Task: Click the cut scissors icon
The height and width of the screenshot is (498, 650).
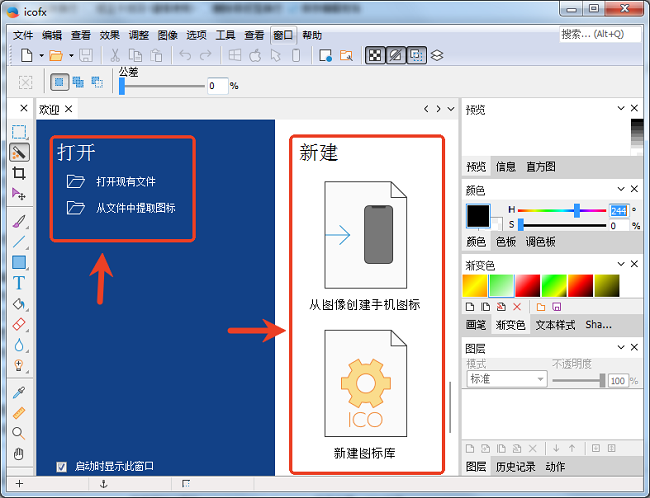Action: (115, 55)
